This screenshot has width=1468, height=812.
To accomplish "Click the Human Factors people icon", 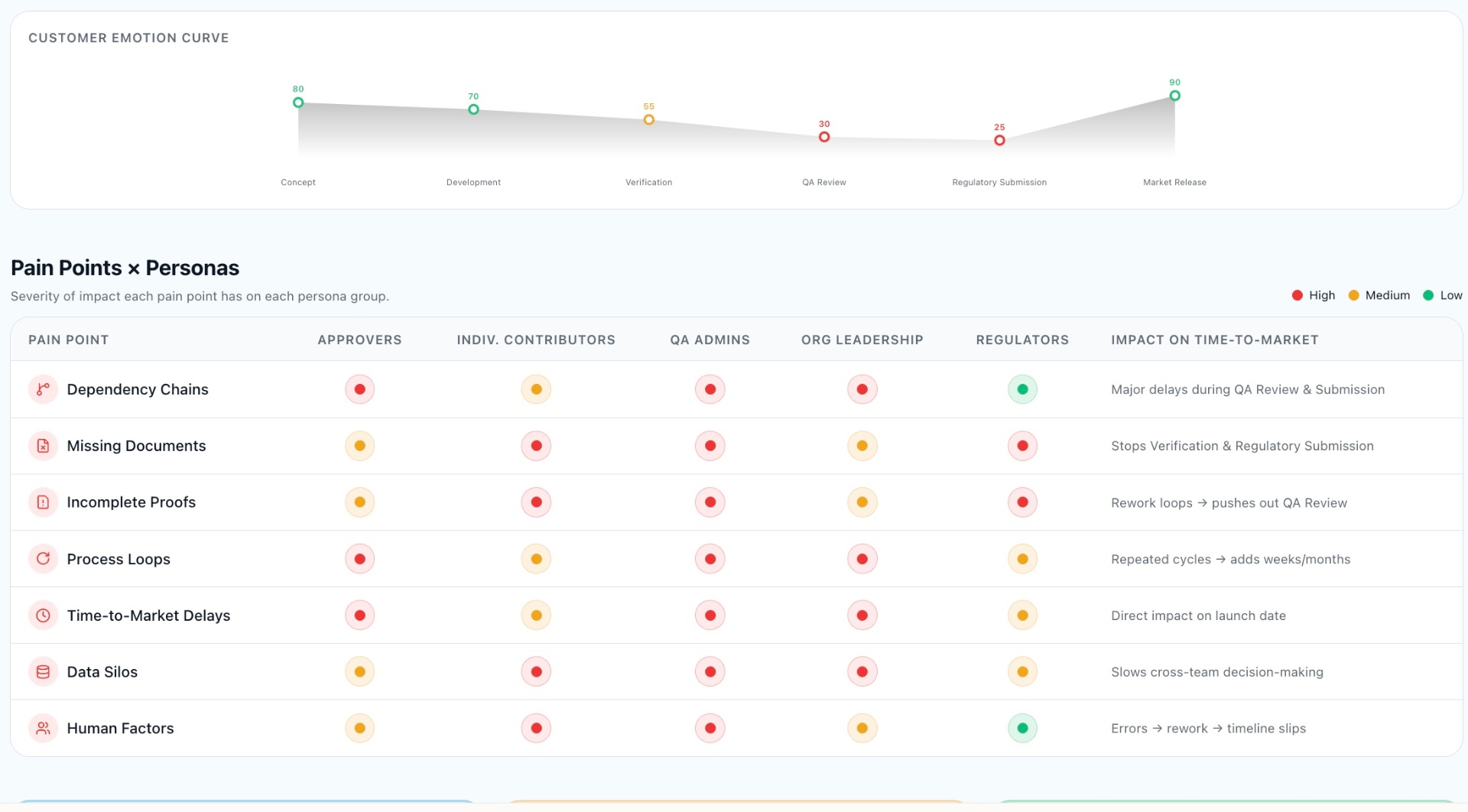I will click(x=44, y=729).
